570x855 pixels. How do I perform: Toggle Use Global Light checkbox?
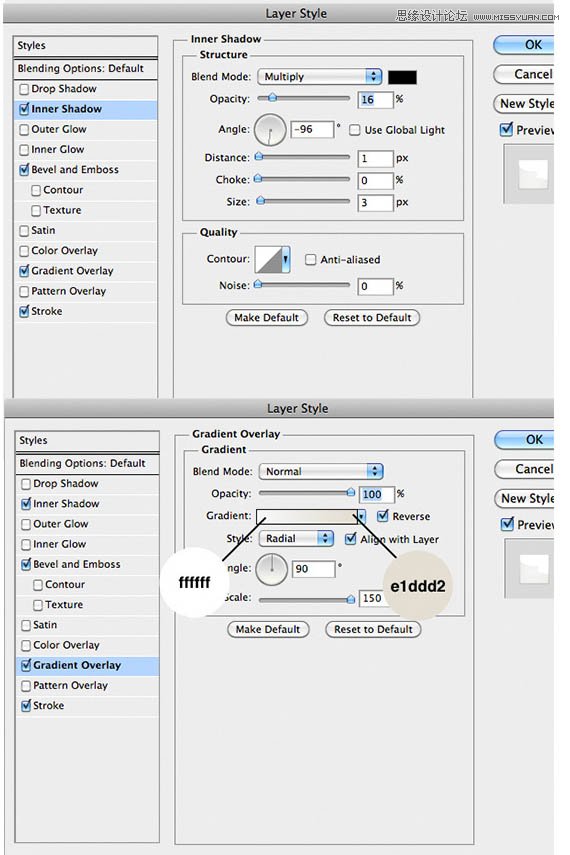[x=355, y=130]
